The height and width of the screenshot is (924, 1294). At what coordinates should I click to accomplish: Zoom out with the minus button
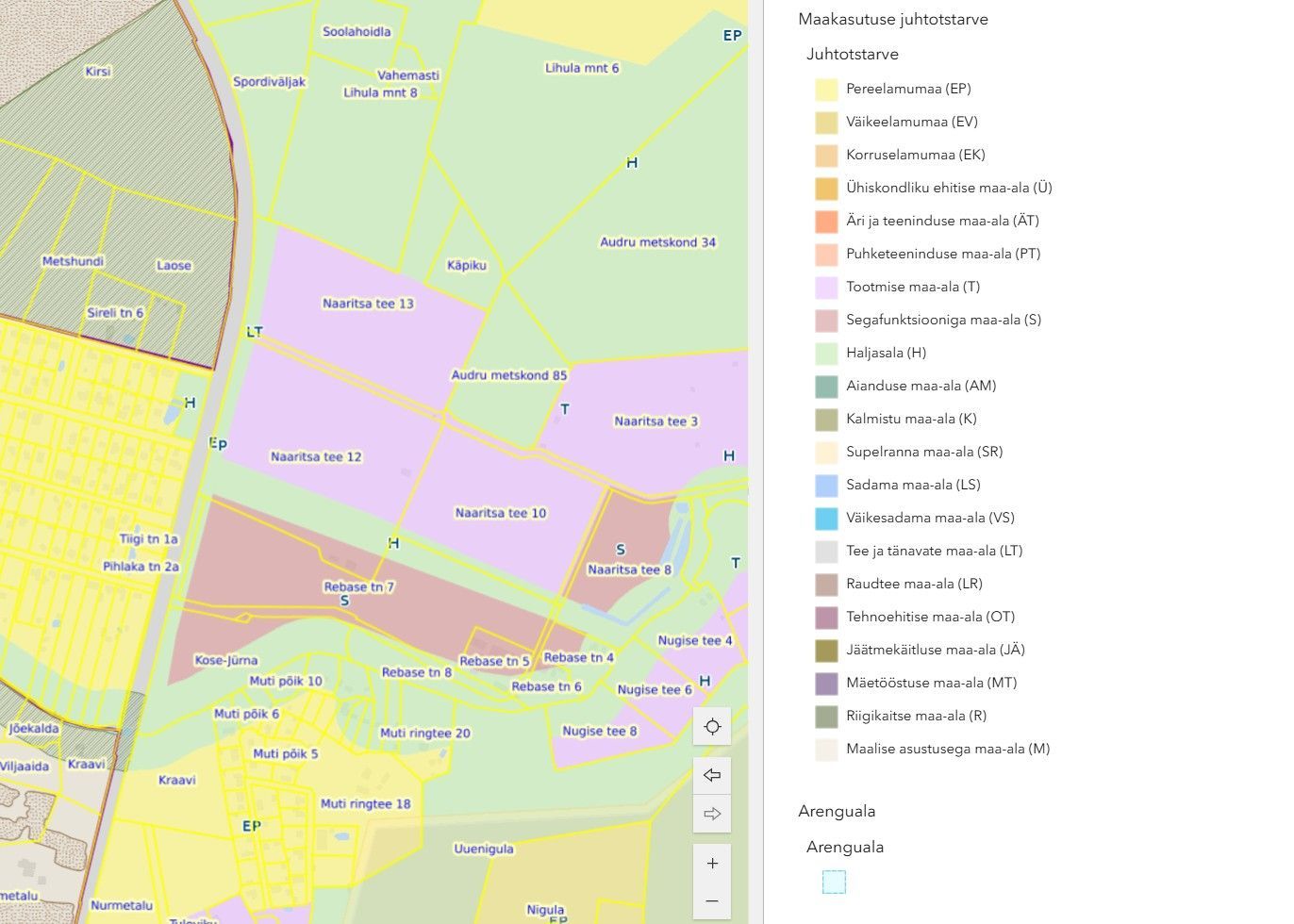point(712,901)
